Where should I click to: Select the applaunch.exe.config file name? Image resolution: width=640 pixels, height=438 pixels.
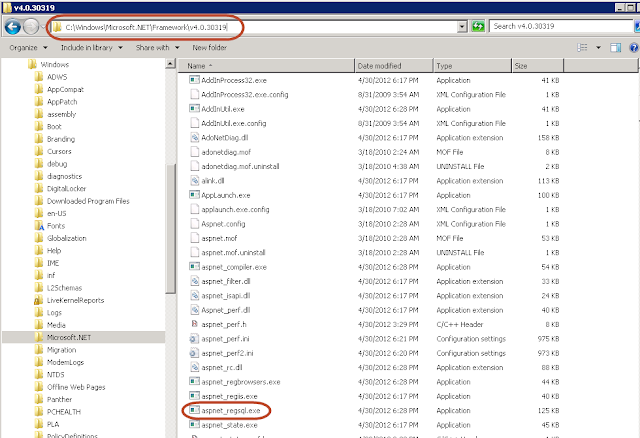(235, 209)
